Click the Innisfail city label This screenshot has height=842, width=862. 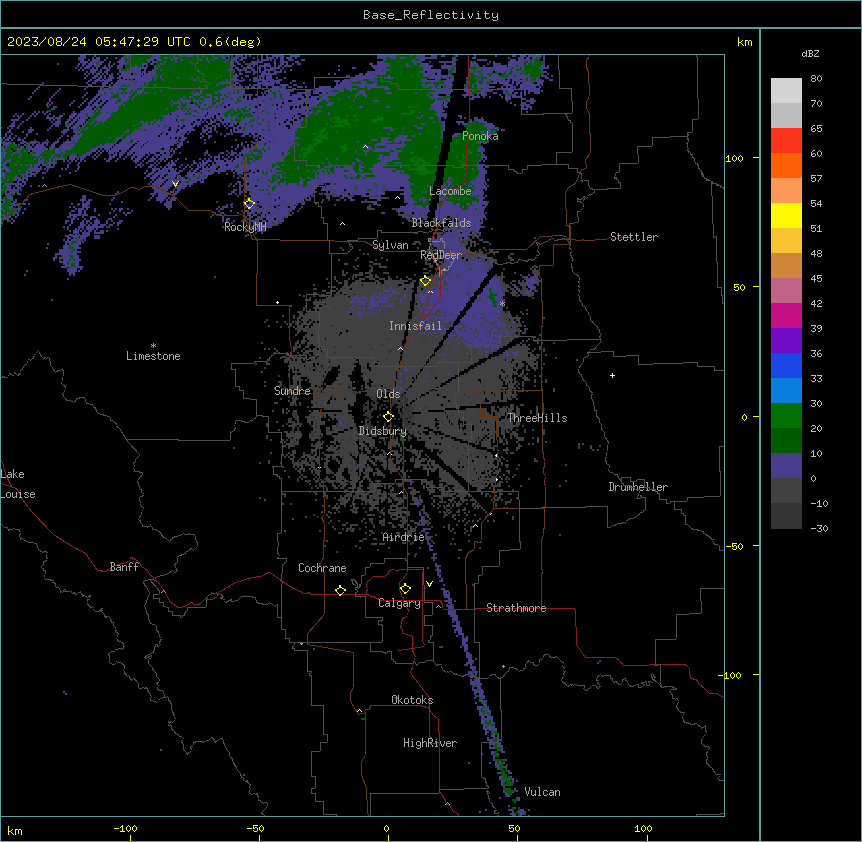click(415, 326)
